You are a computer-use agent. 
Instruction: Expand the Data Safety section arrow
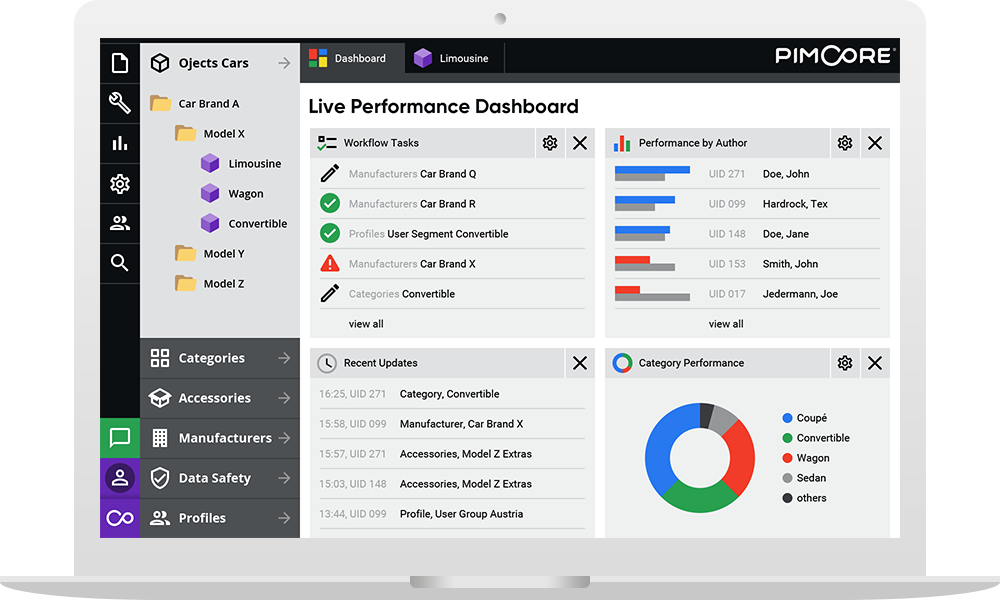[x=284, y=478]
